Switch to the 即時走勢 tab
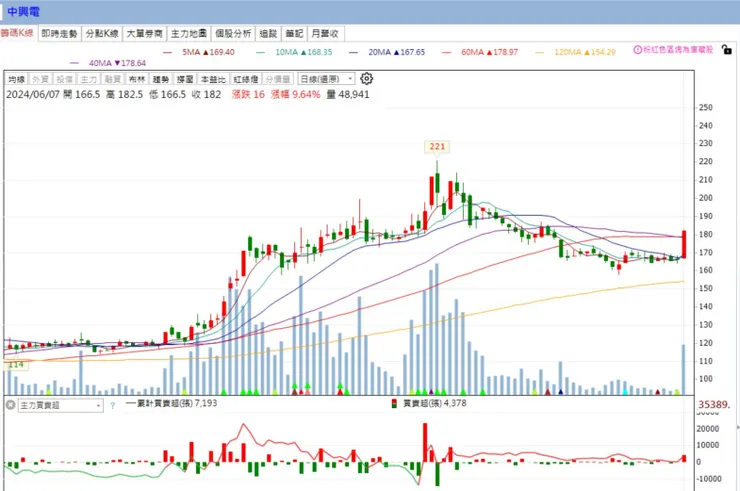740x491 pixels. (59, 34)
